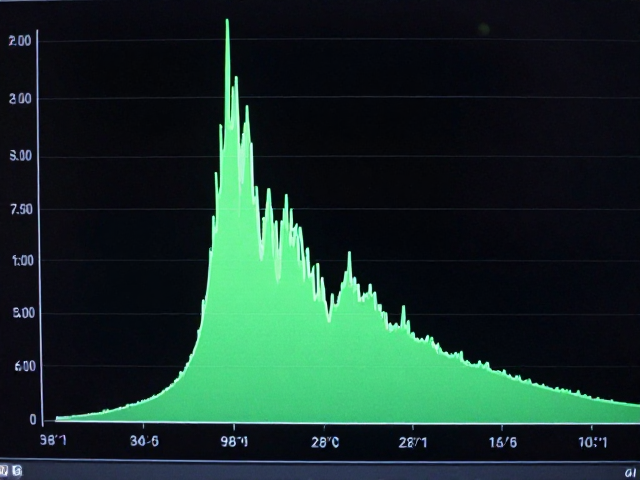Click the x-axis label 10:'1
Screen dimensions: 640x480
[x=593, y=442]
